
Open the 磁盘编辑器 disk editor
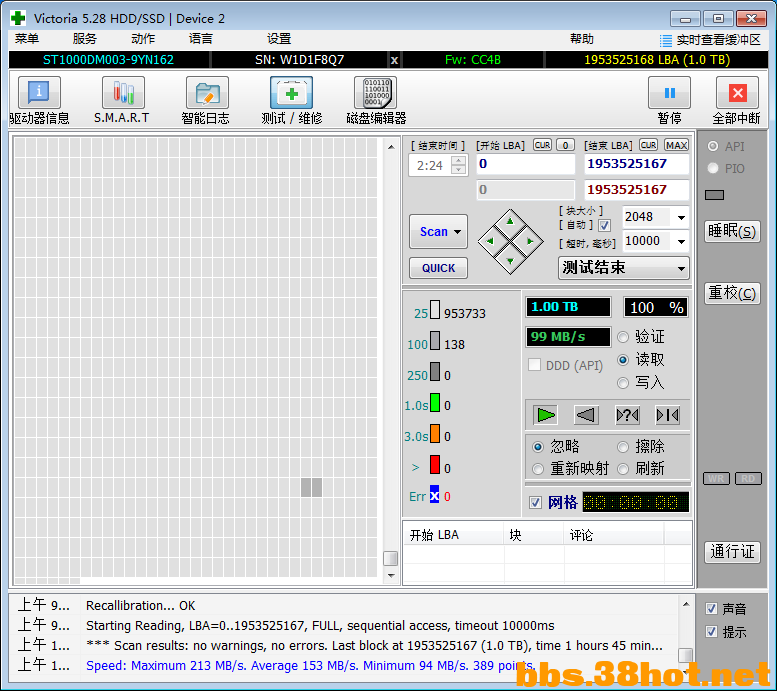coord(376,93)
